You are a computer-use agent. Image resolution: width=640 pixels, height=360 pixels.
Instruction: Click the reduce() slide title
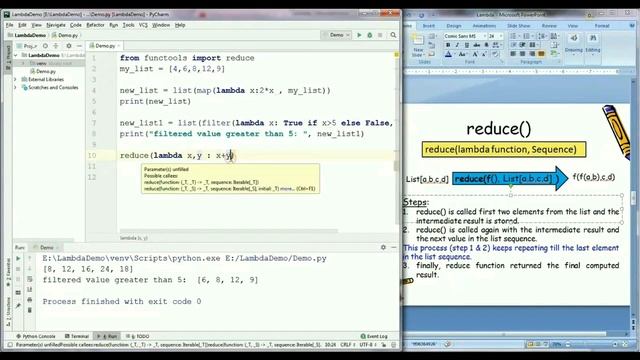(499, 129)
